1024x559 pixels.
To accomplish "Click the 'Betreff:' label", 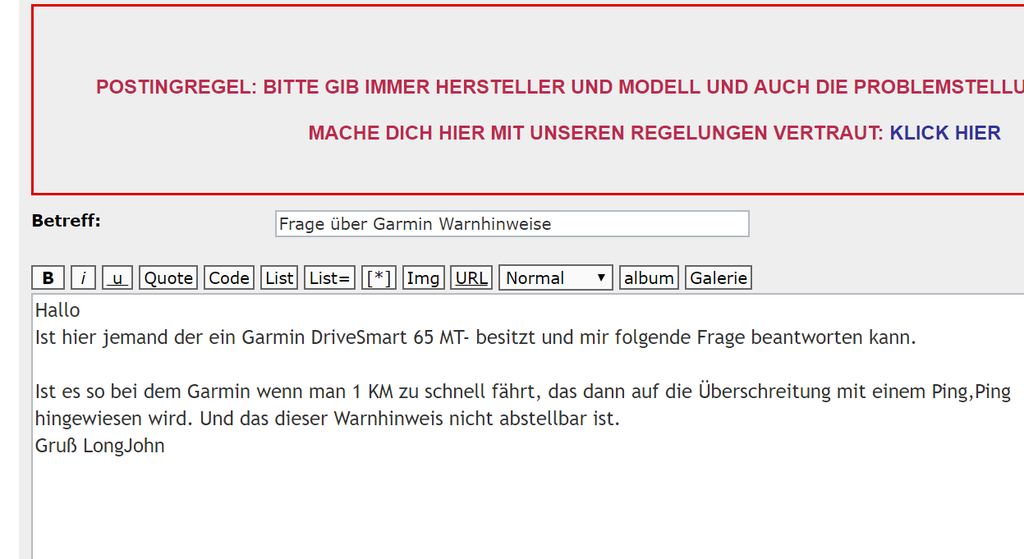I will (66, 221).
